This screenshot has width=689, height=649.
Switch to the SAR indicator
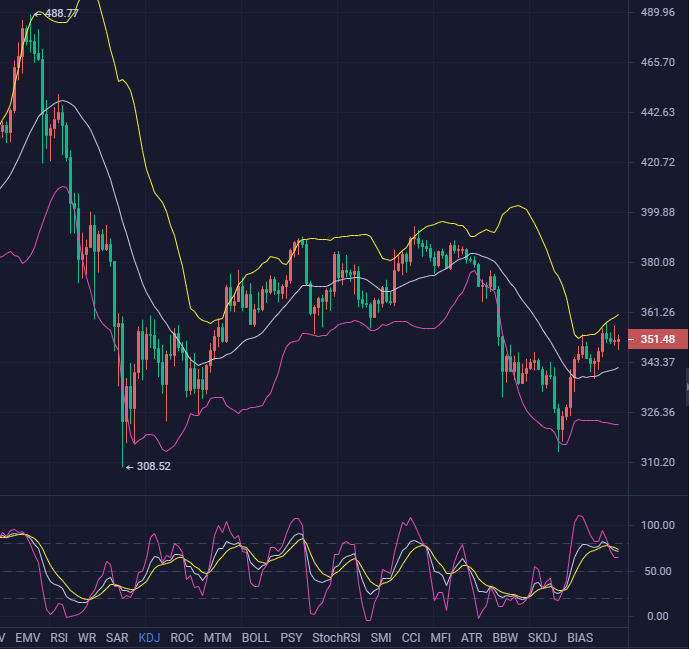coord(117,638)
